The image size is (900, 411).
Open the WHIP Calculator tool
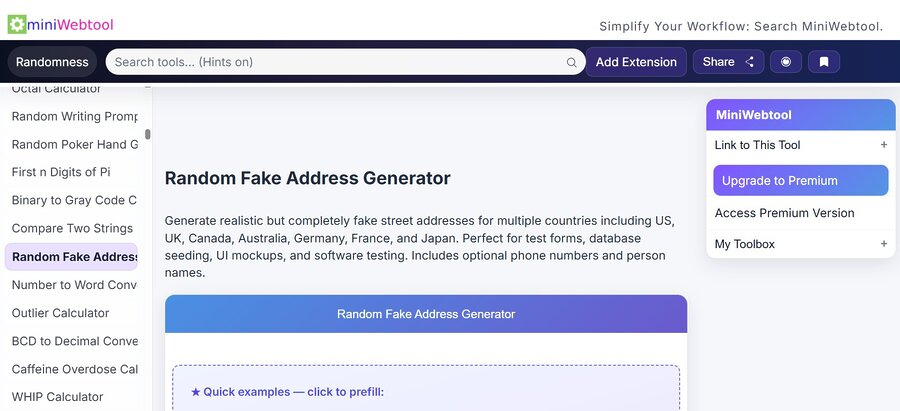(x=57, y=397)
